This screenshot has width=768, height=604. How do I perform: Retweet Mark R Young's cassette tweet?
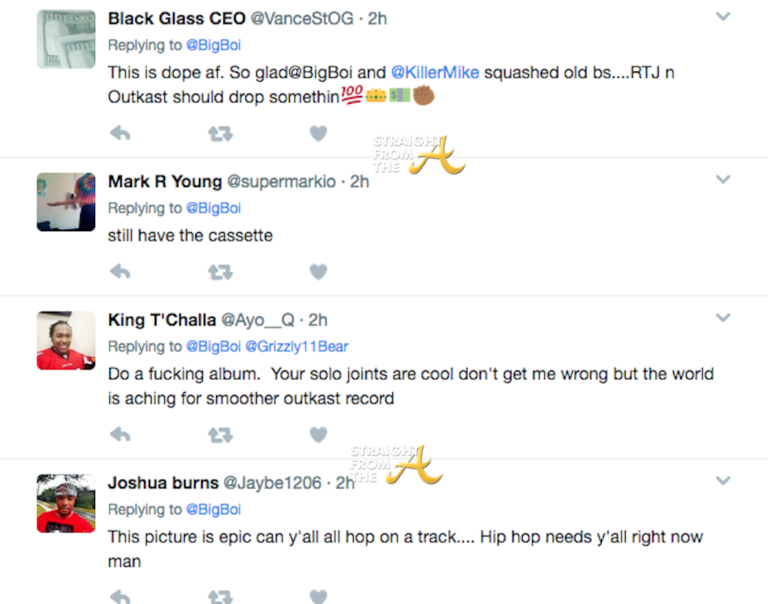coord(219,271)
